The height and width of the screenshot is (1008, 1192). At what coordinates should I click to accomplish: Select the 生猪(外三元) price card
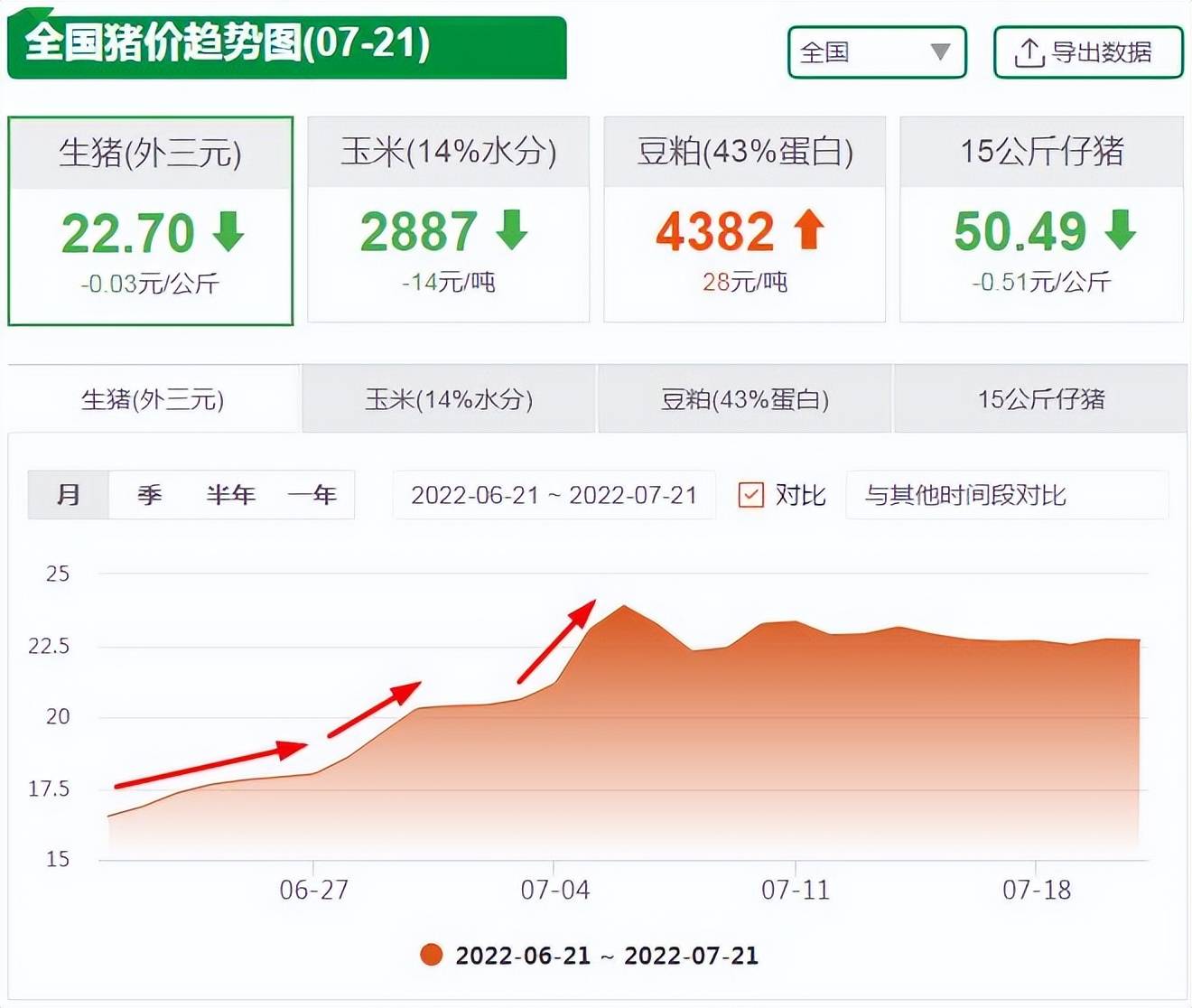click(151, 219)
